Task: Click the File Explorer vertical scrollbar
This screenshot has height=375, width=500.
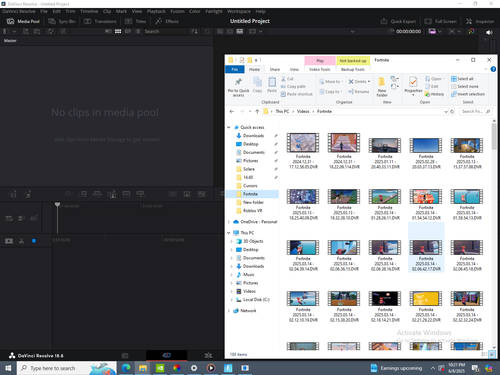Action: click(x=494, y=233)
